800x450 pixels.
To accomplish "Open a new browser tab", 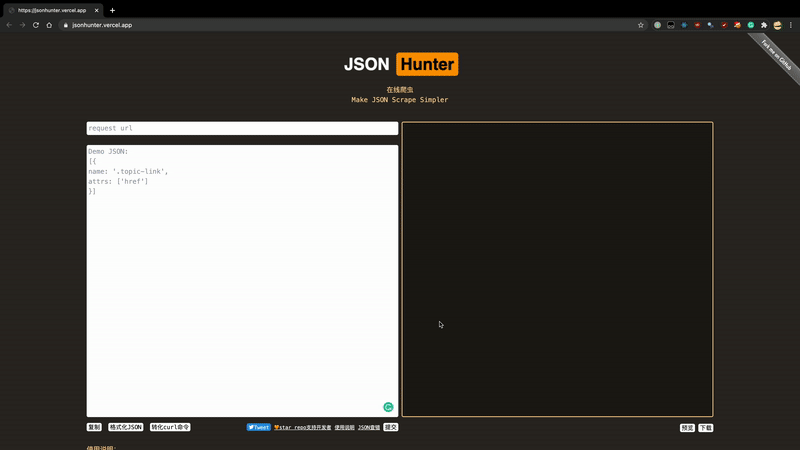I will (x=112, y=10).
